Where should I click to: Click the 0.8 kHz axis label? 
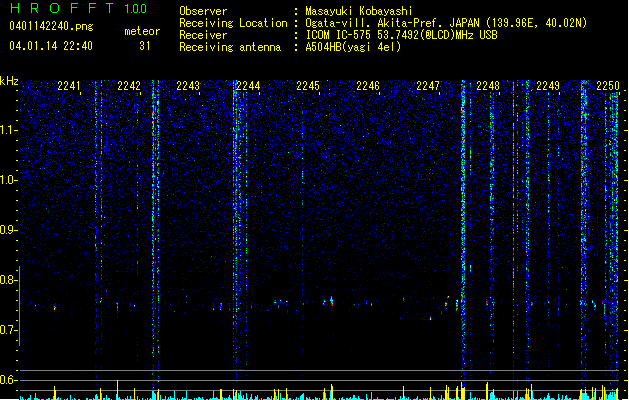click(x=8, y=280)
